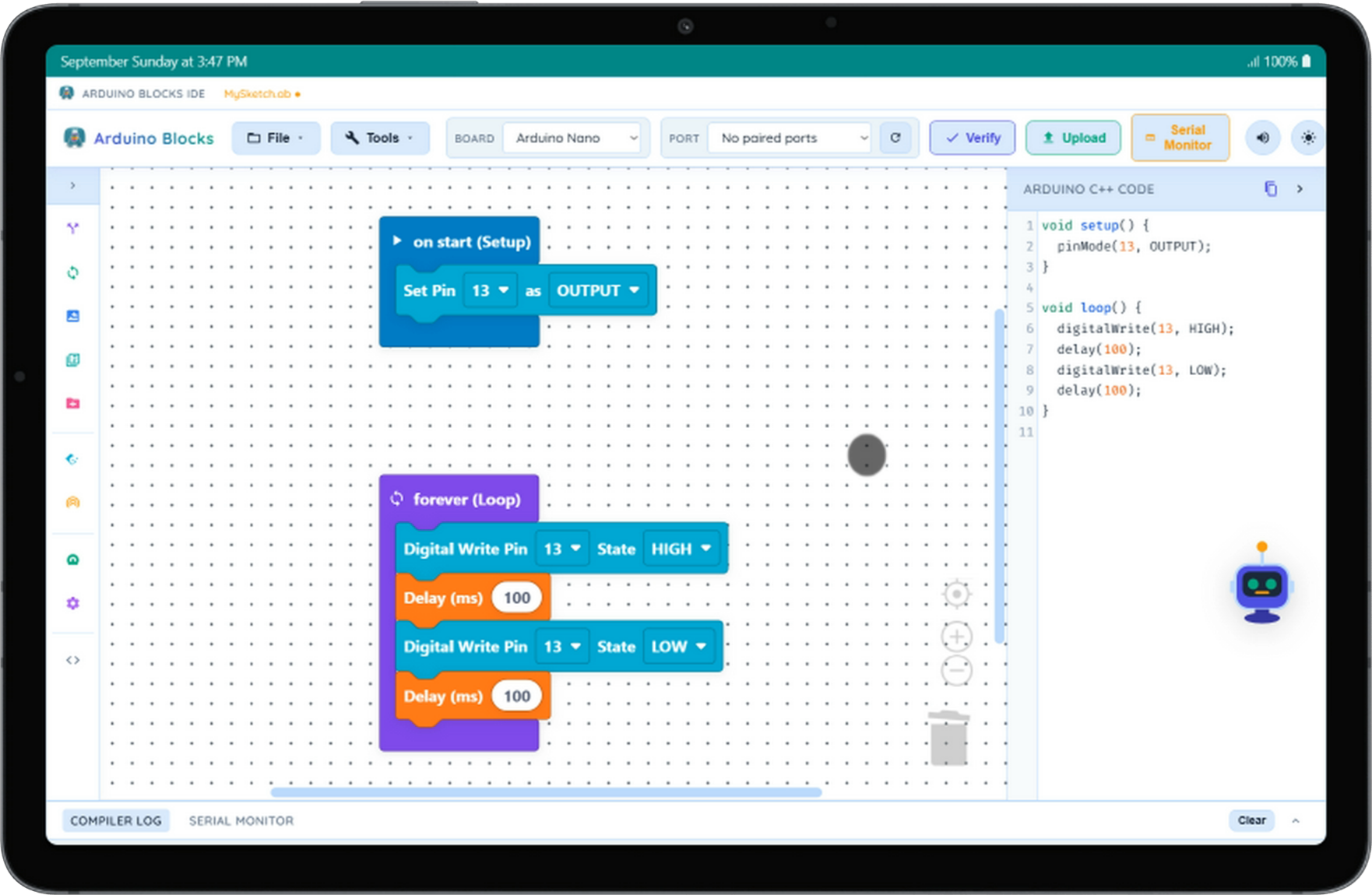Select the on start (Setup) block
The height and width of the screenshot is (895, 1372).
click(x=460, y=241)
